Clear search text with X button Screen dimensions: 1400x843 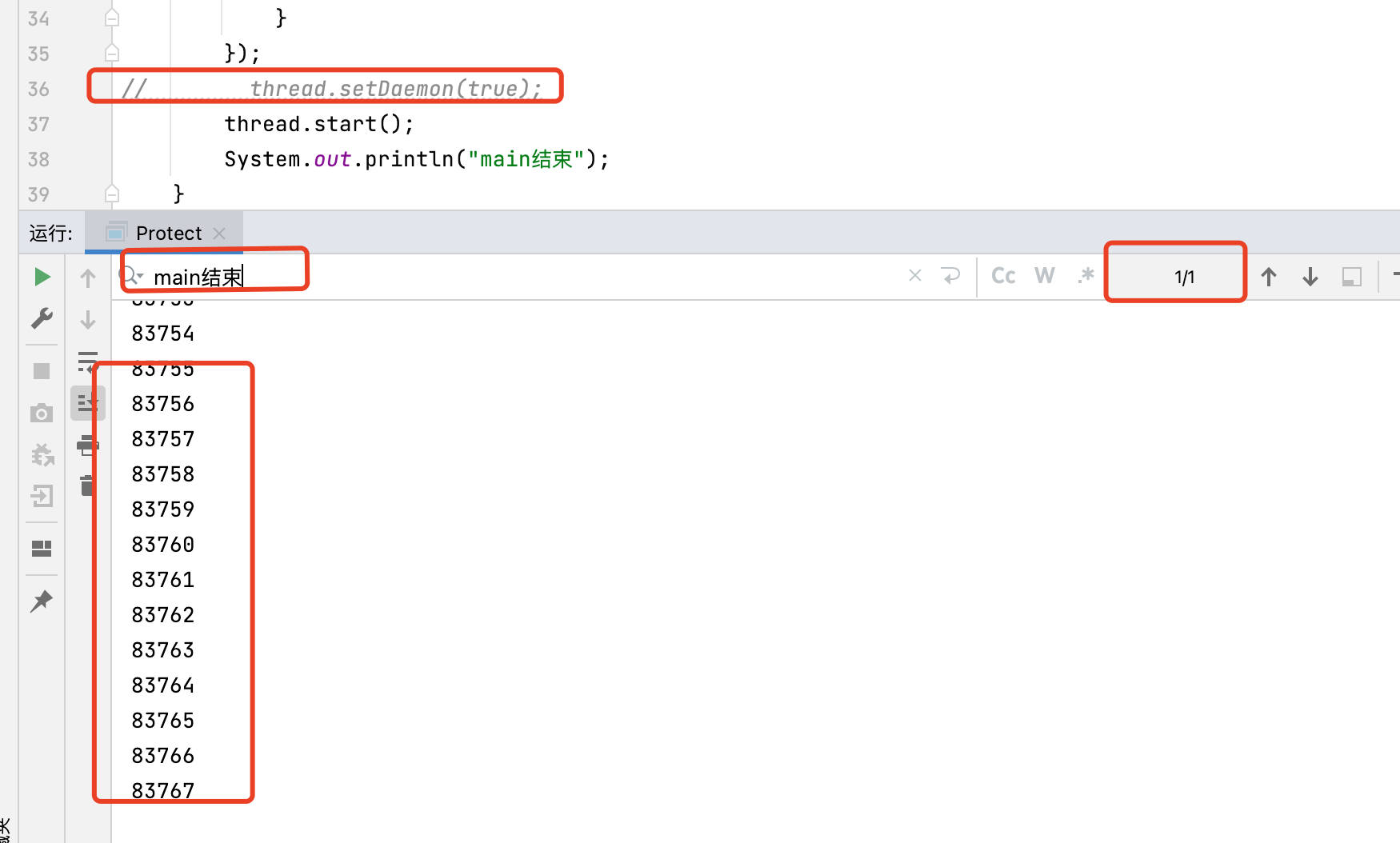(x=915, y=276)
